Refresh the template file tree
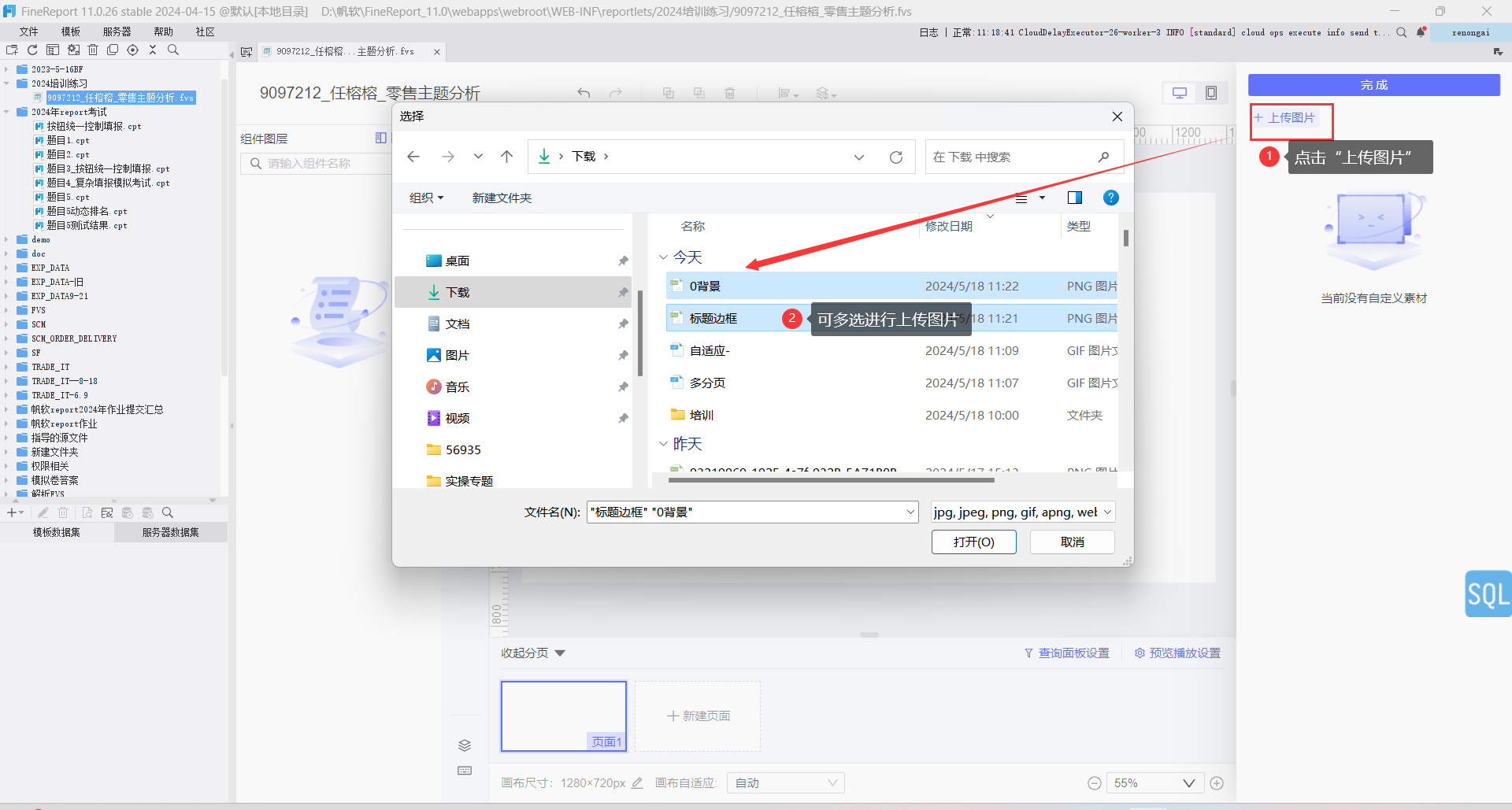 pyautogui.click(x=32, y=50)
